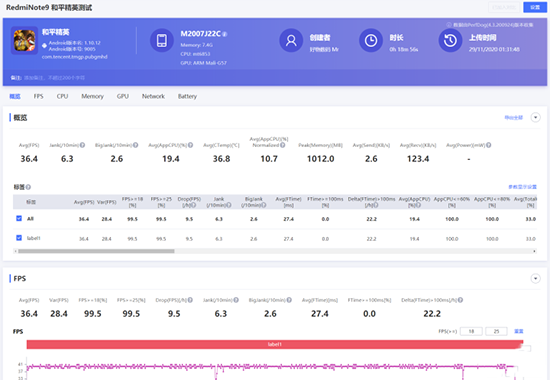The width and height of the screenshot is (550, 380).
Task: Click the red label1 bar above chart
Action: pos(275,344)
